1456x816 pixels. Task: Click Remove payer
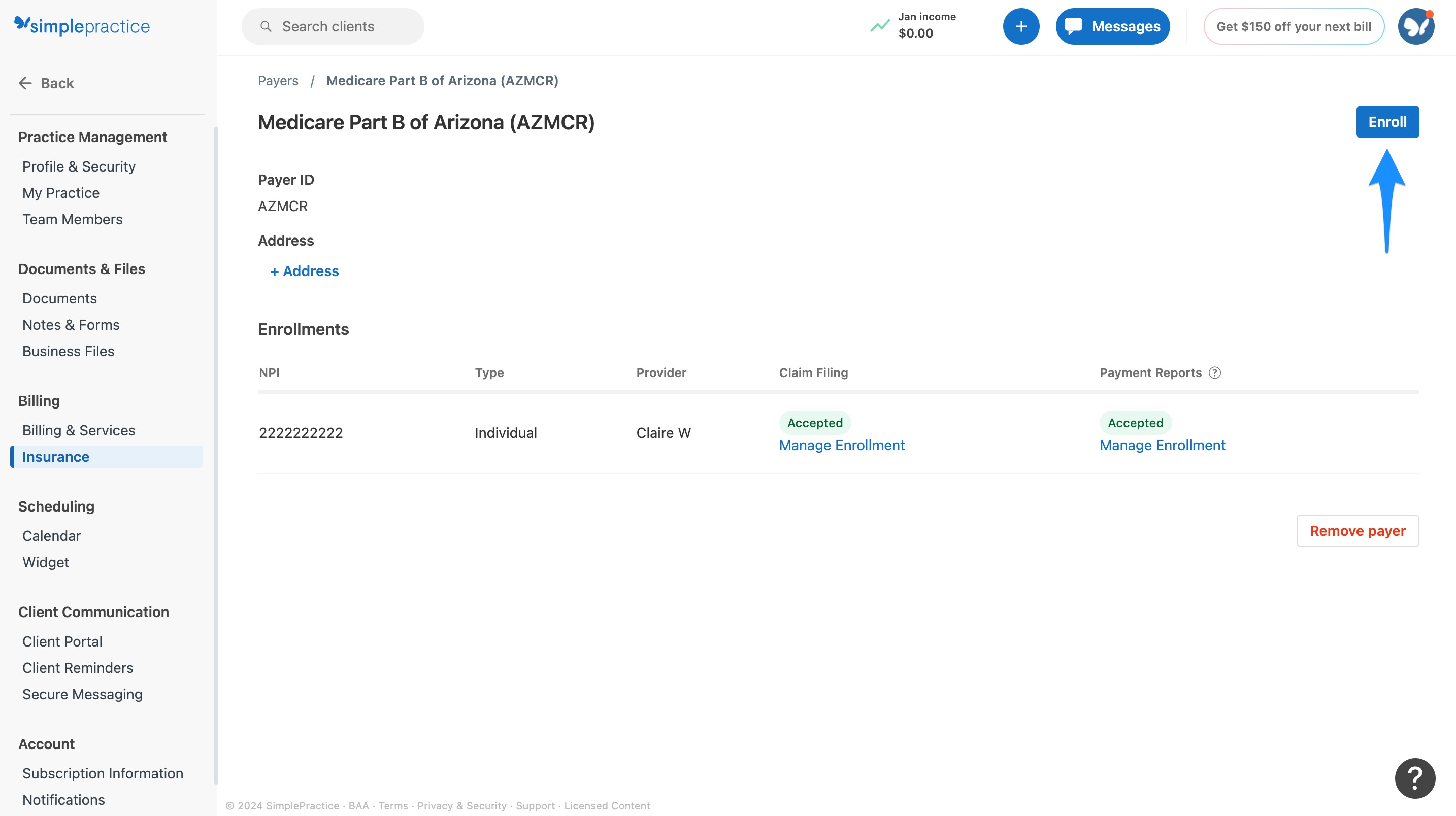[x=1357, y=531]
